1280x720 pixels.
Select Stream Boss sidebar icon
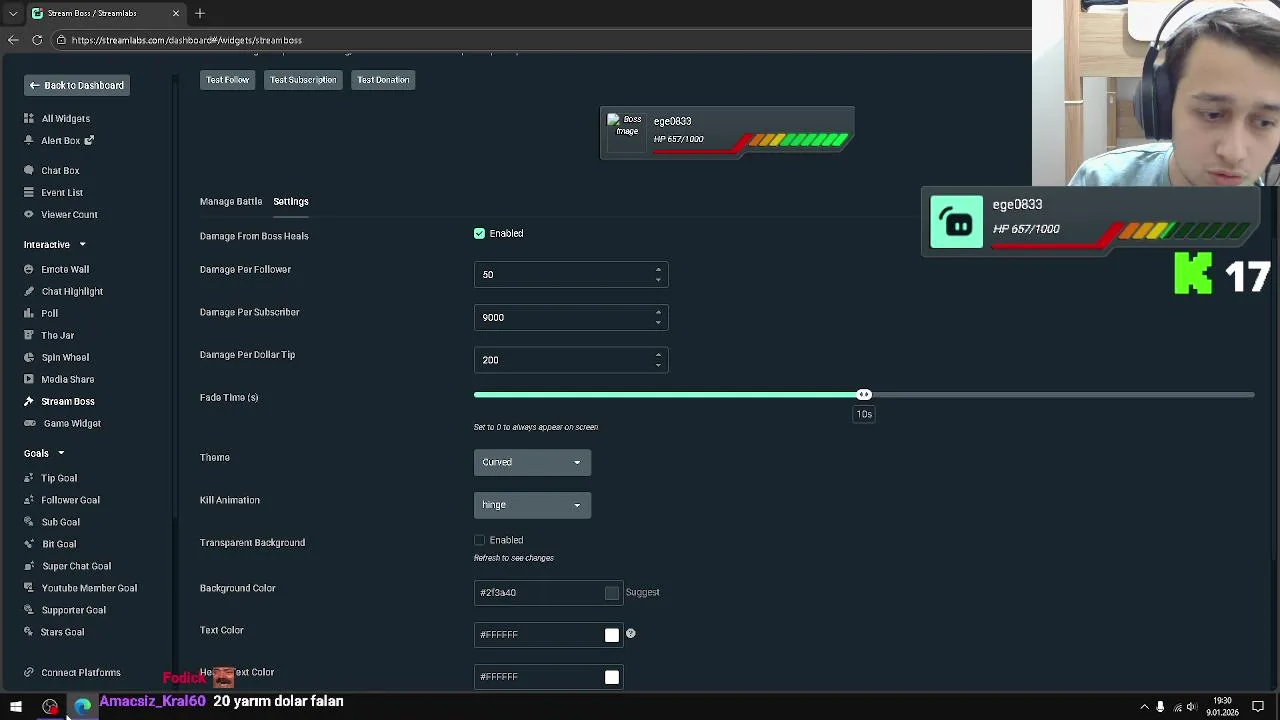click(29, 401)
